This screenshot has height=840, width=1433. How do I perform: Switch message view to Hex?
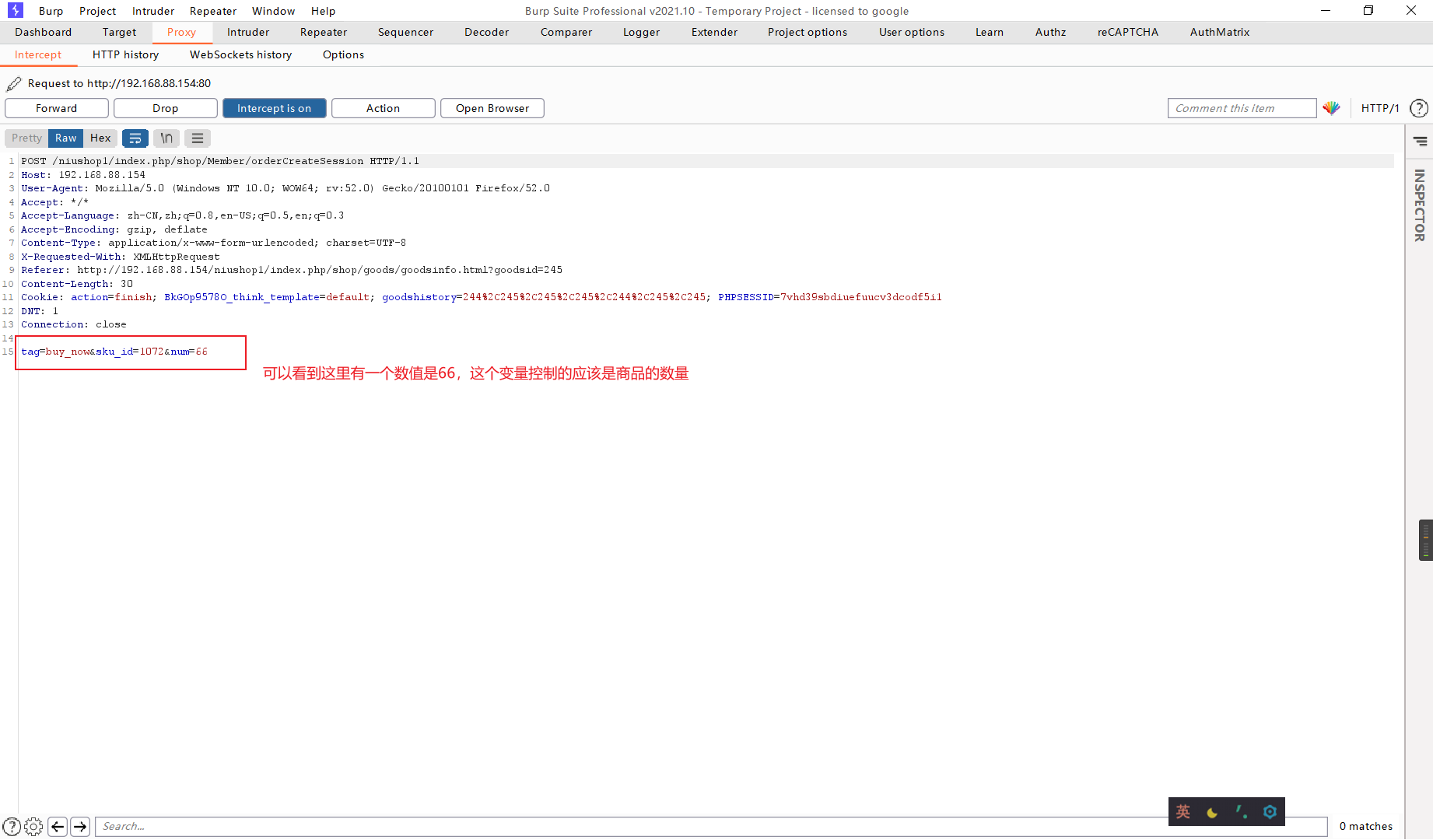point(100,138)
